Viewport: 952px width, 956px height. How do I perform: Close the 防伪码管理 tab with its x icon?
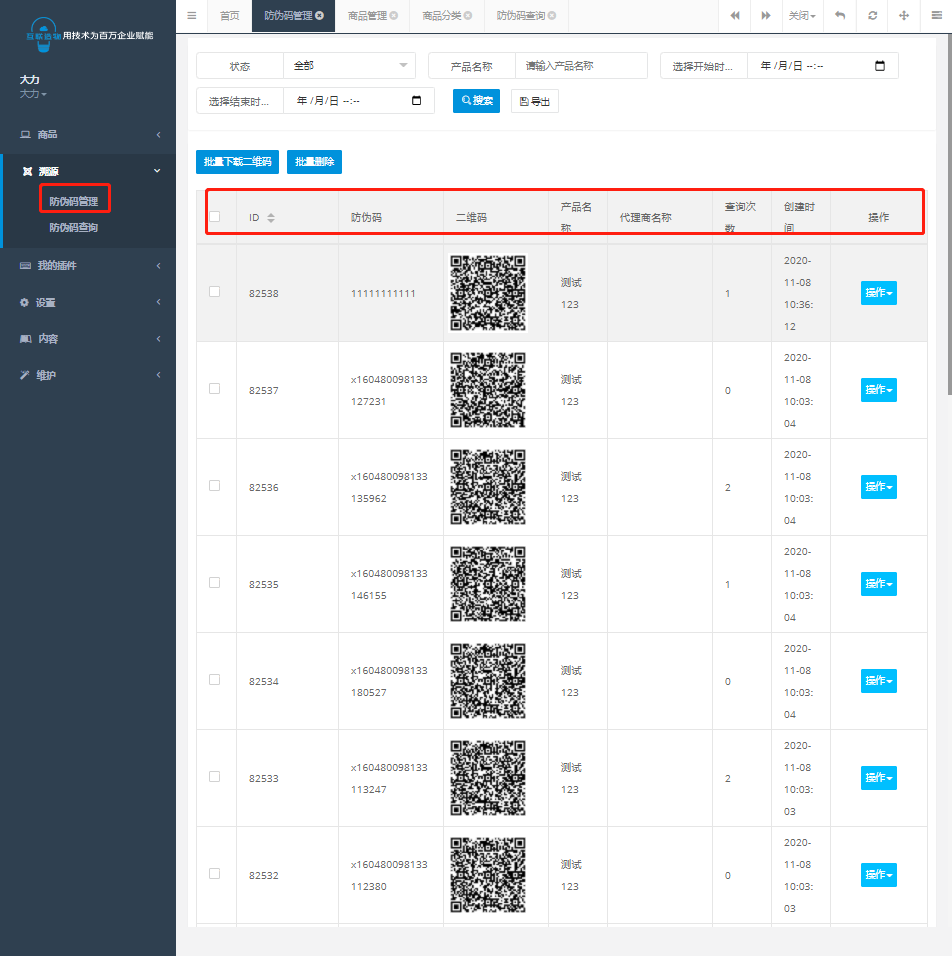(320, 16)
